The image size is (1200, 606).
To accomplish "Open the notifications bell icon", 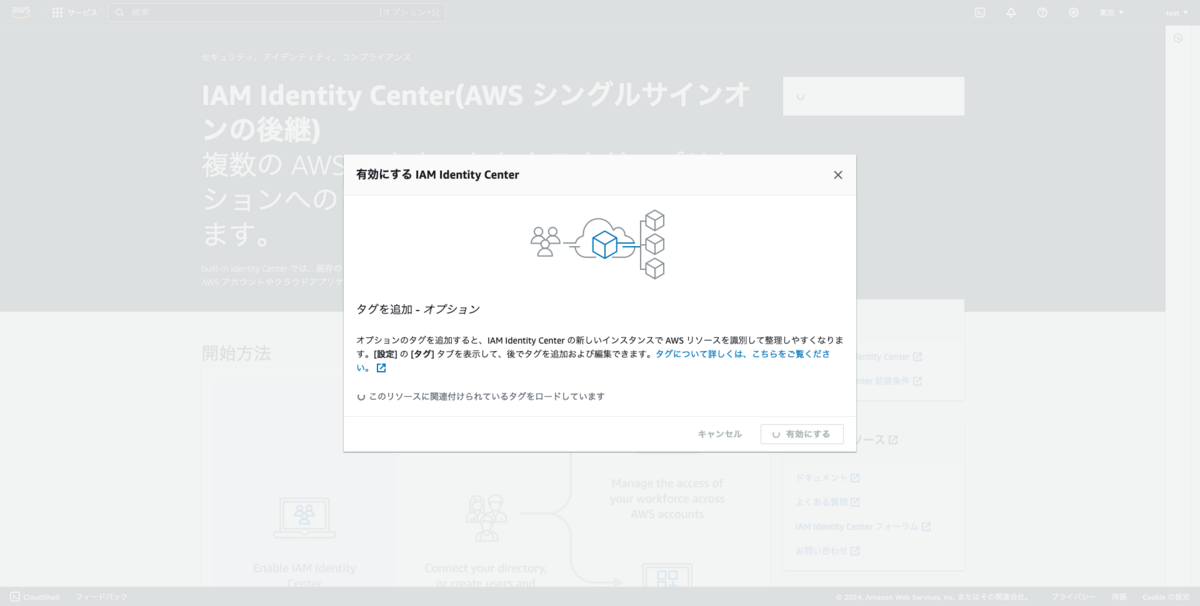I will tap(1011, 12).
